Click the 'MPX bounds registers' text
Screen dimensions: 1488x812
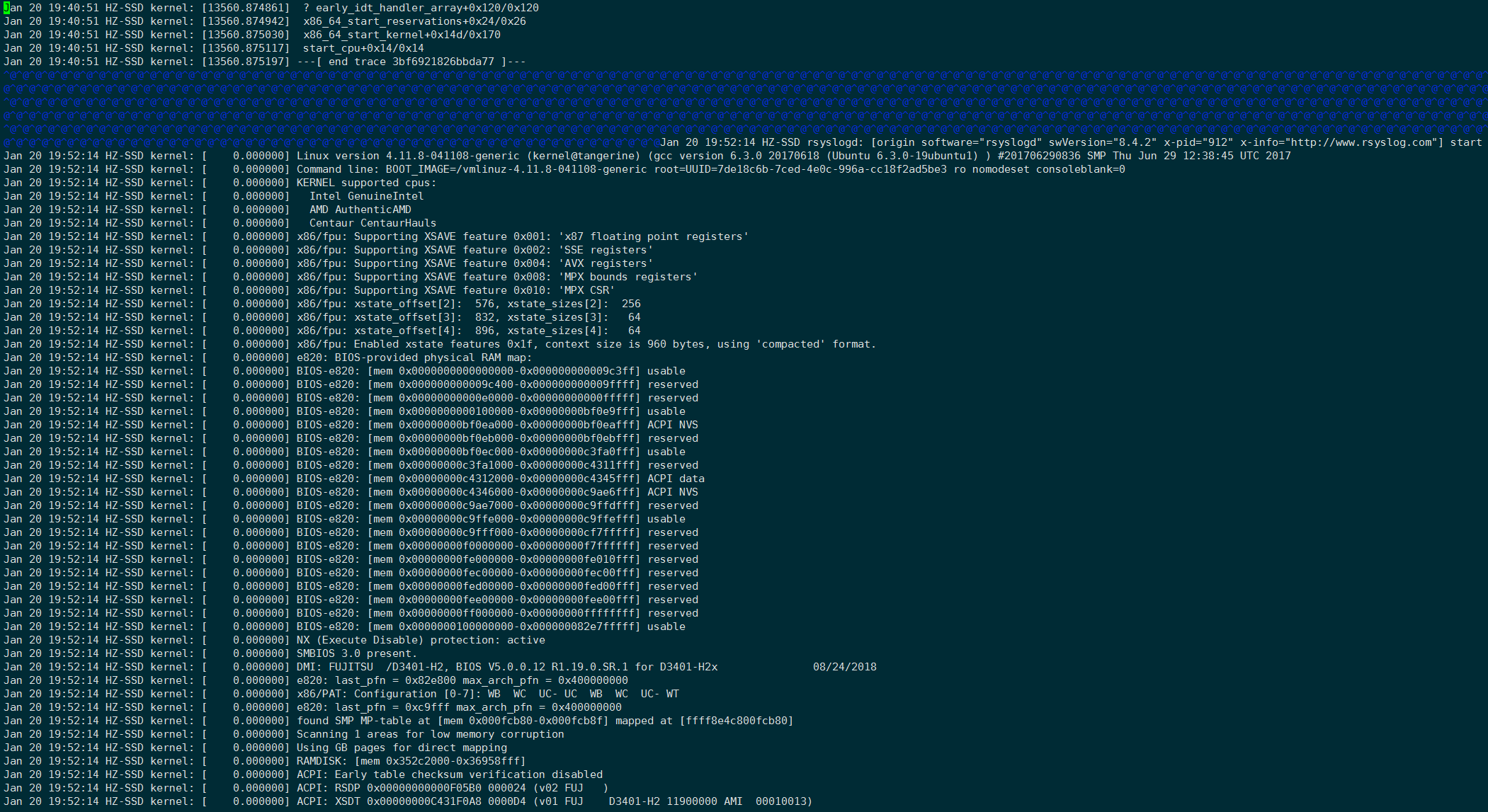point(627,277)
